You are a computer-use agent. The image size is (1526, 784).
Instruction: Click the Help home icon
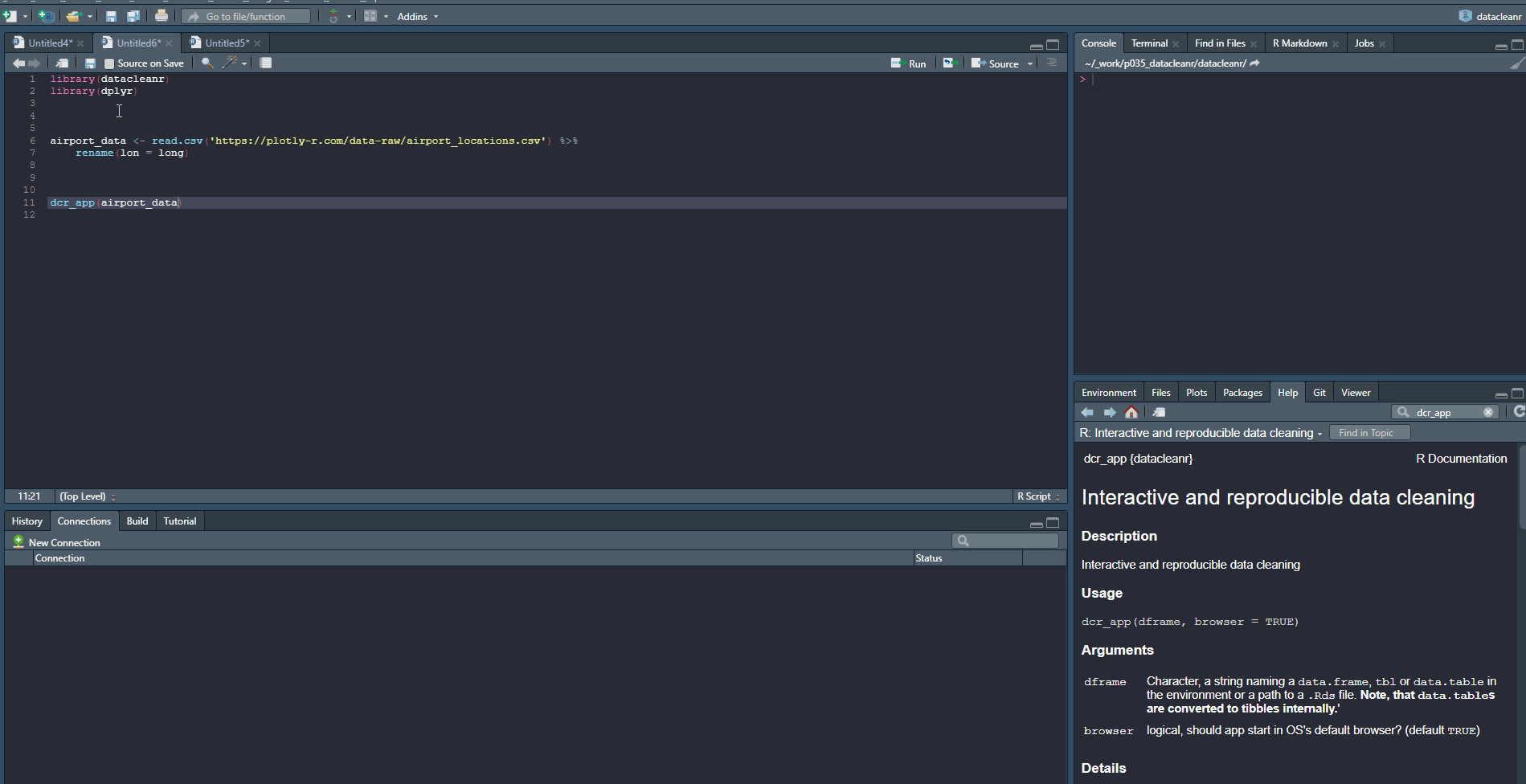pos(1131,412)
